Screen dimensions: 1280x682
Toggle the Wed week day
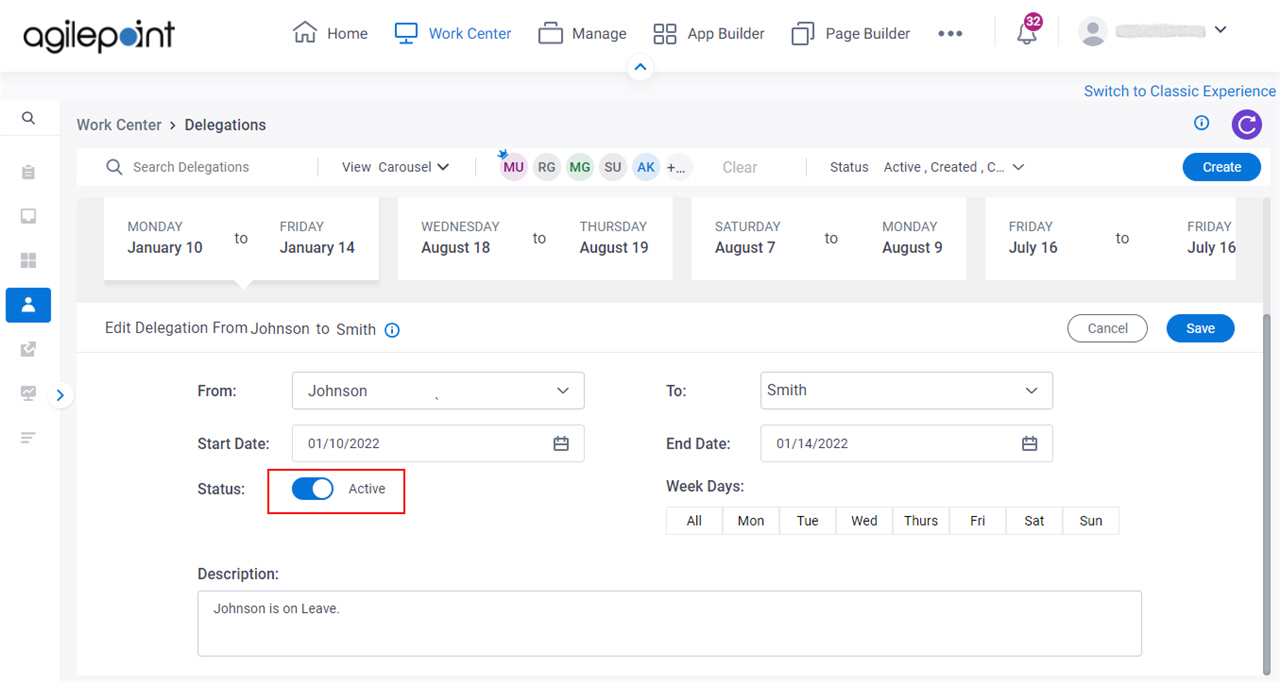pyautogui.click(x=864, y=520)
